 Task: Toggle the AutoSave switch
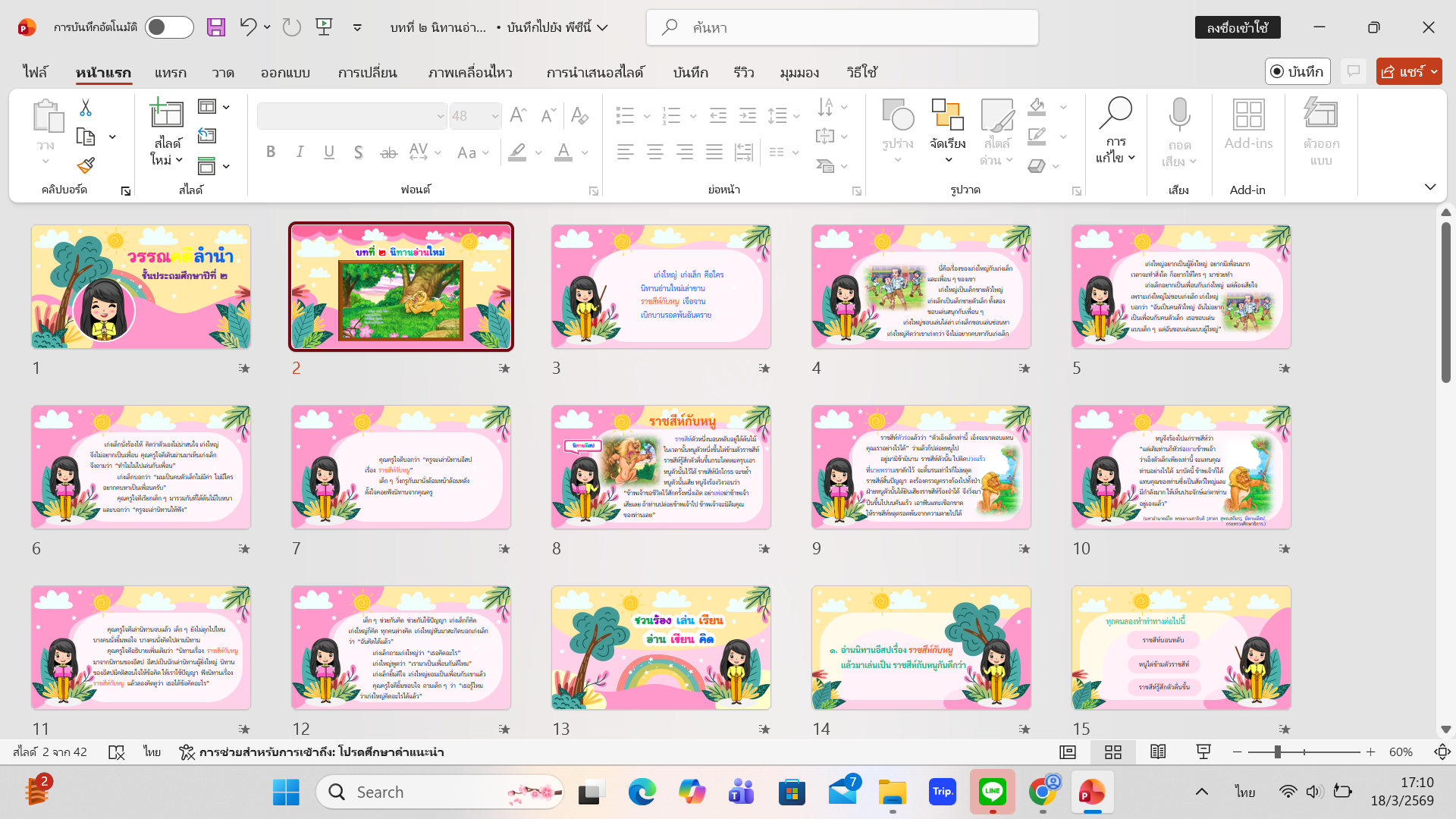(169, 27)
